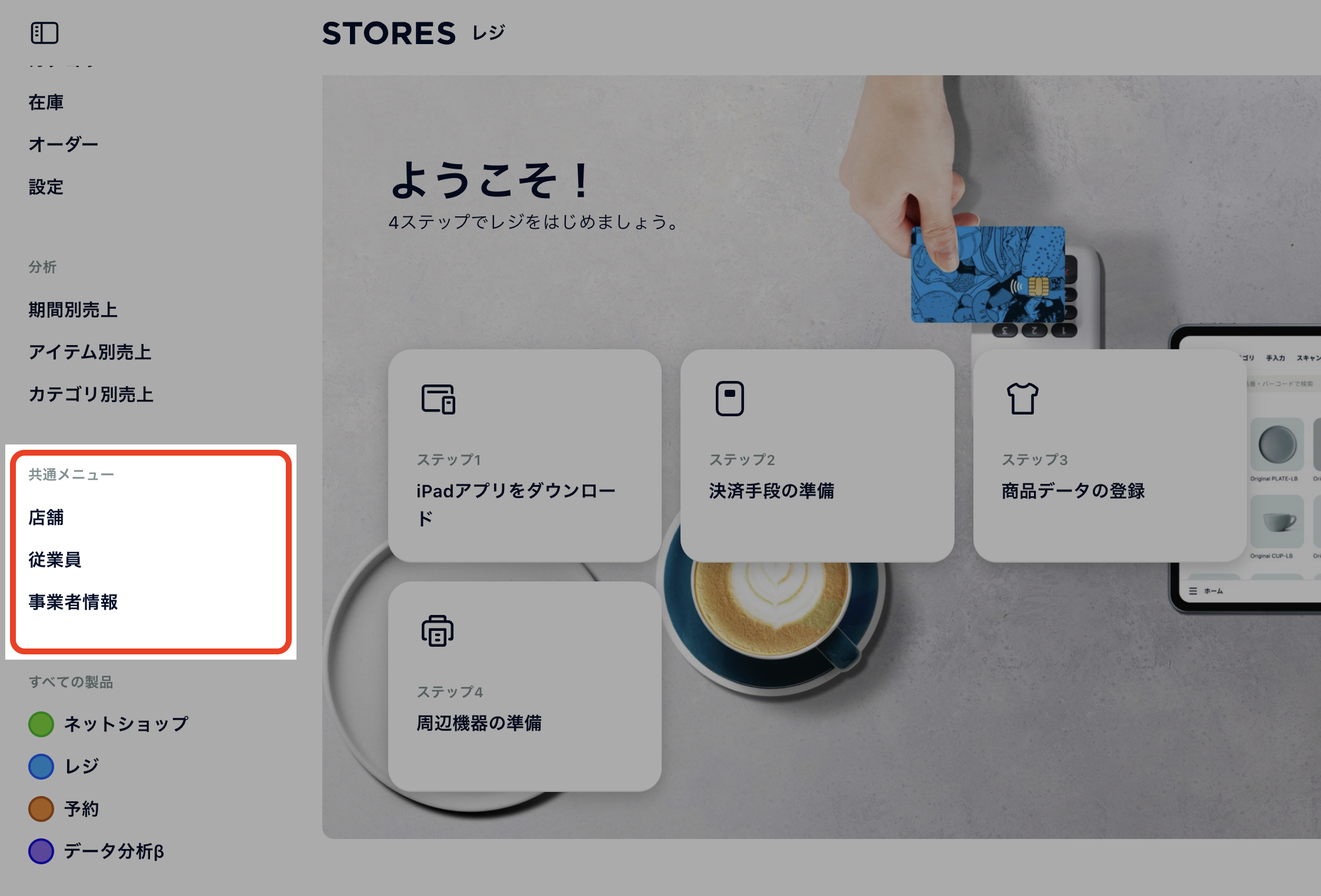The height and width of the screenshot is (896, 1321).
Task: Click the STORES レジ logo
Action: [414, 33]
